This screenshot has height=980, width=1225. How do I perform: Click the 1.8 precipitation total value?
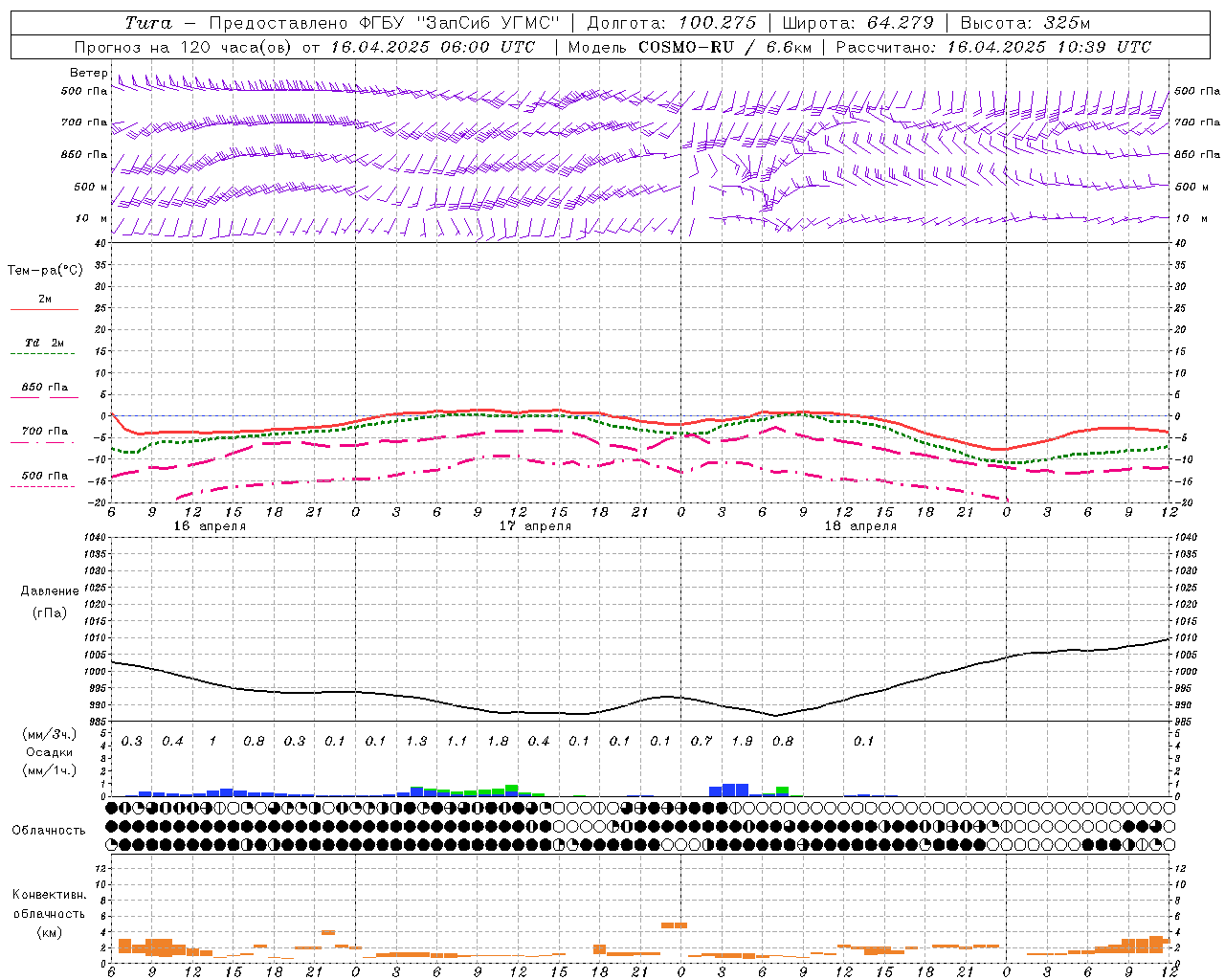[x=498, y=742]
